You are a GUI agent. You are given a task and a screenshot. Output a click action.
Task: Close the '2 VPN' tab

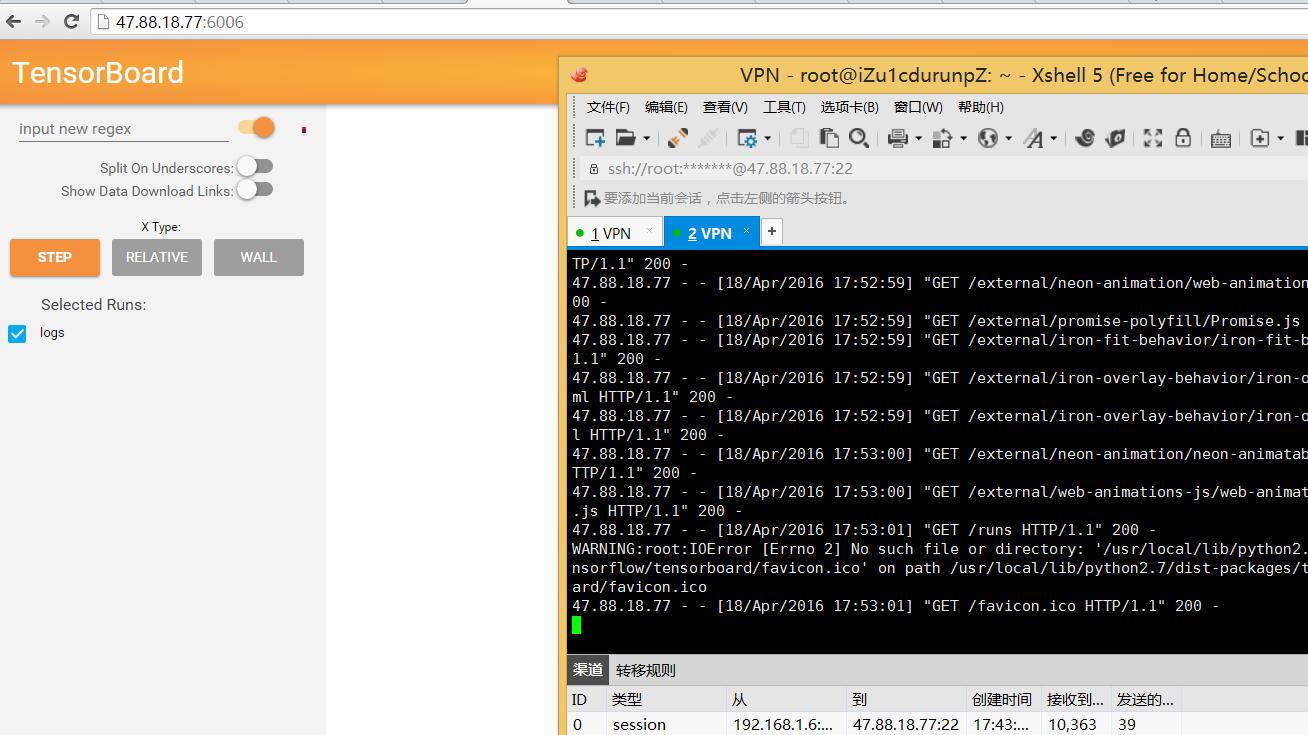[x=746, y=231]
